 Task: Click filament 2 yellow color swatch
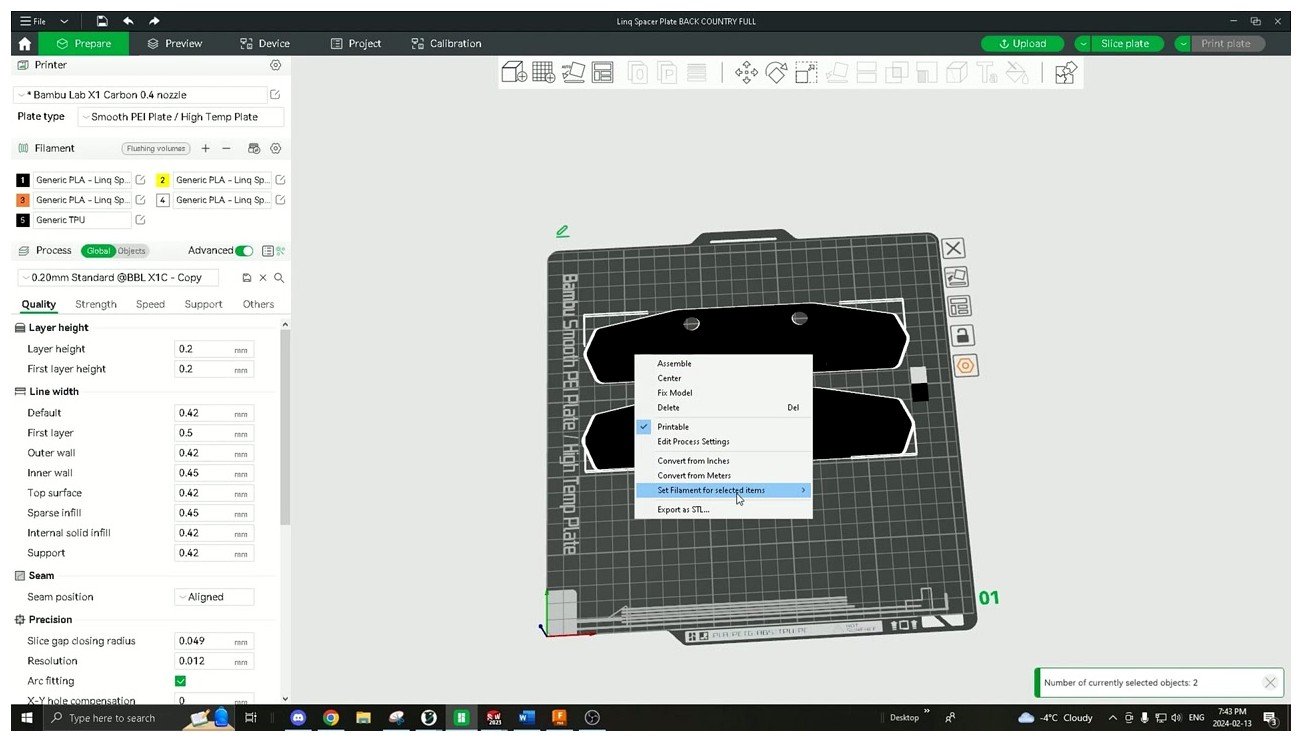(163, 180)
